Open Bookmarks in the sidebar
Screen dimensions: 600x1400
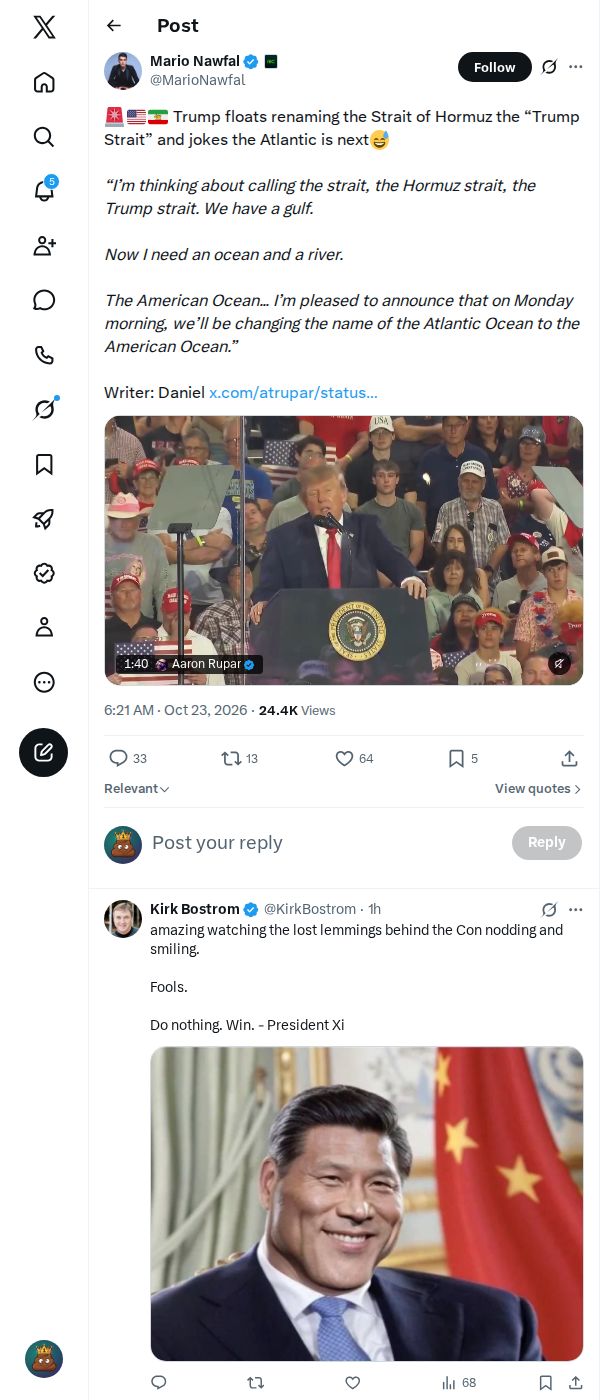[x=44, y=464]
